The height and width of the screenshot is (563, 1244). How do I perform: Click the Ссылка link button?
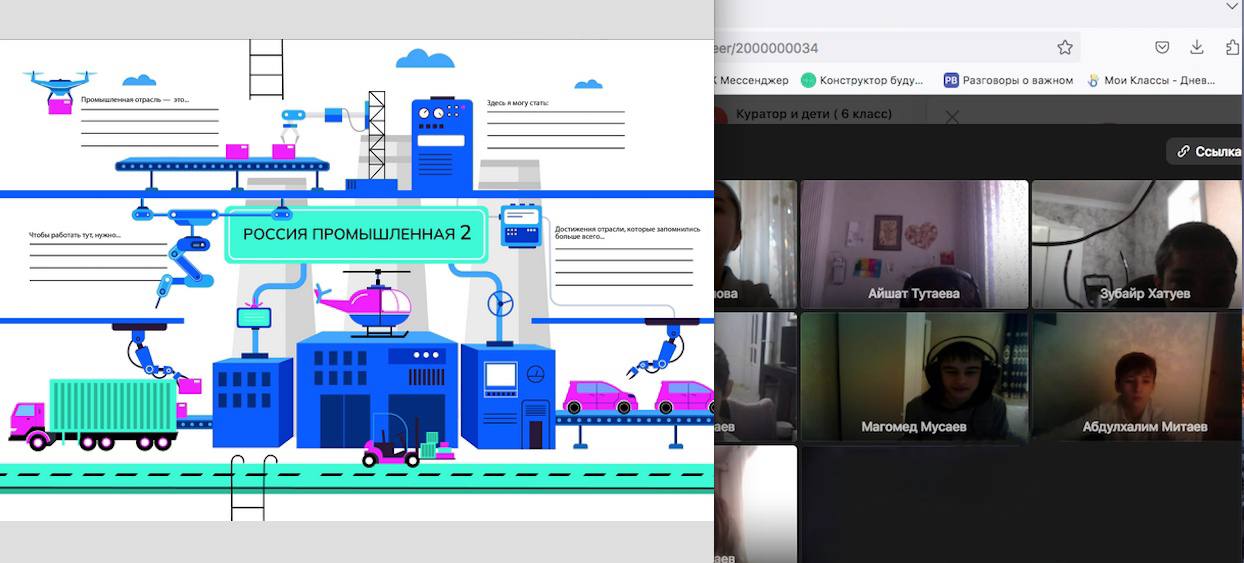coord(1208,151)
